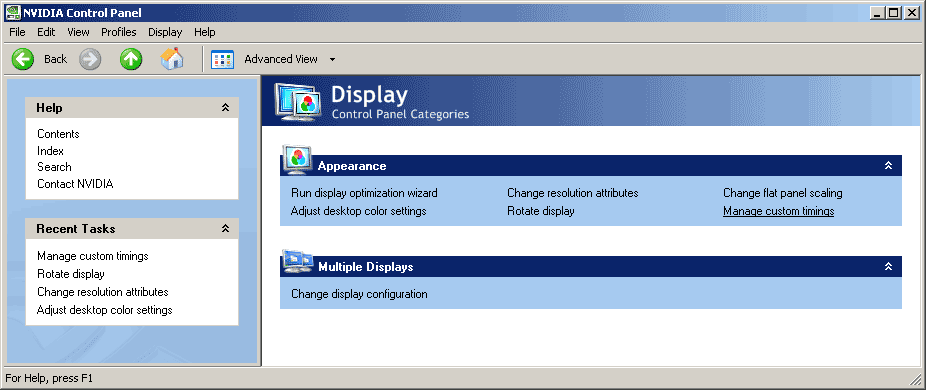Click the Back text label in toolbar
The image size is (926, 390).
tap(56, 59)
